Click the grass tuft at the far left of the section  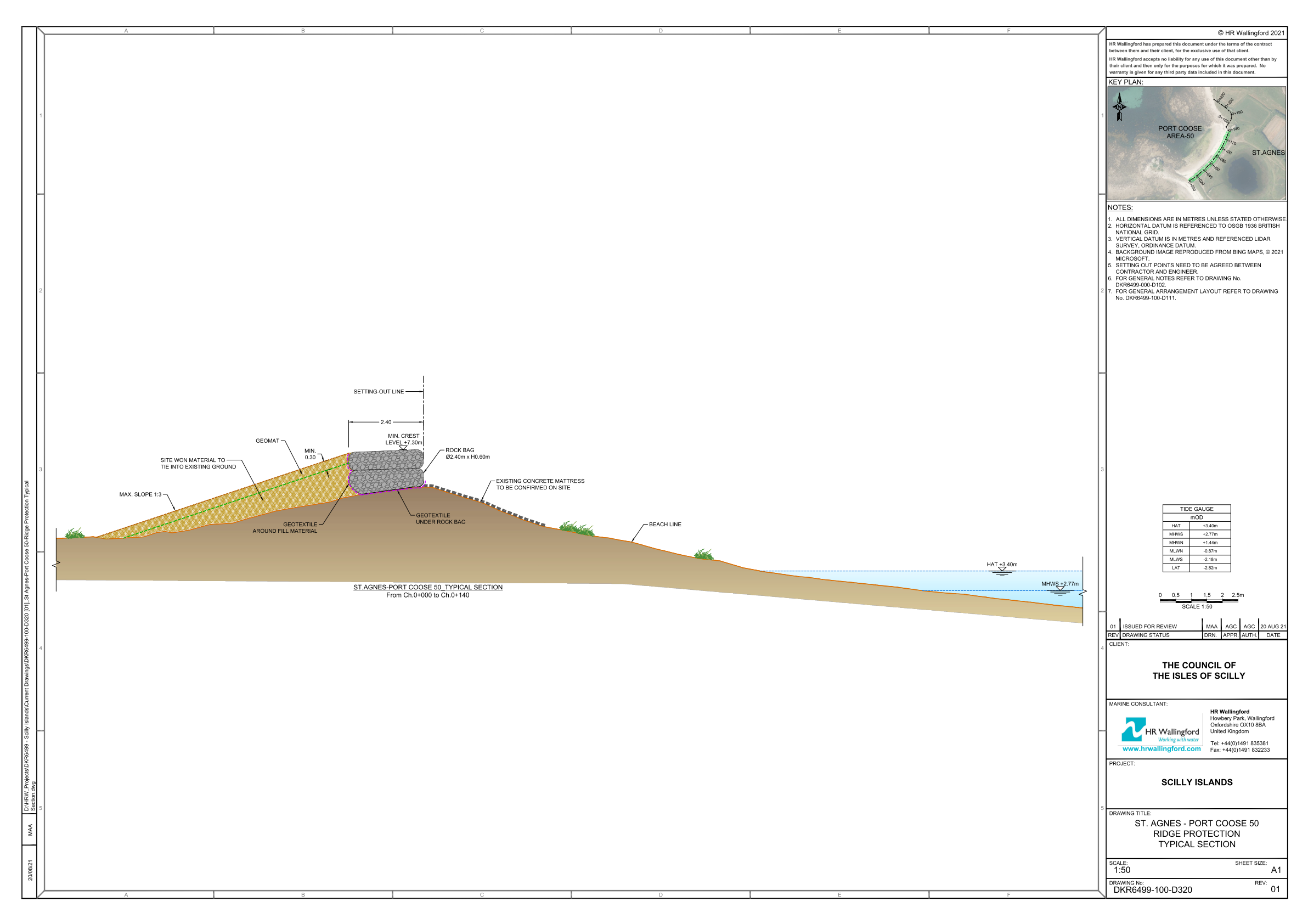(74, 534)
